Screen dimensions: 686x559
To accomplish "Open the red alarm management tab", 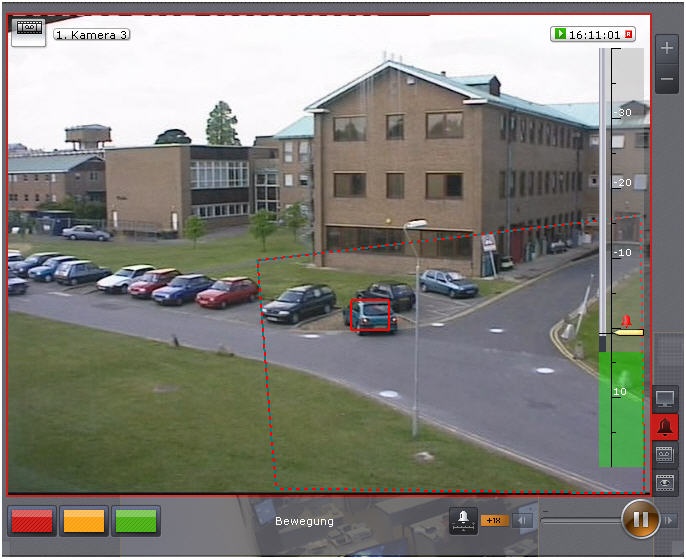I will 665,426.
